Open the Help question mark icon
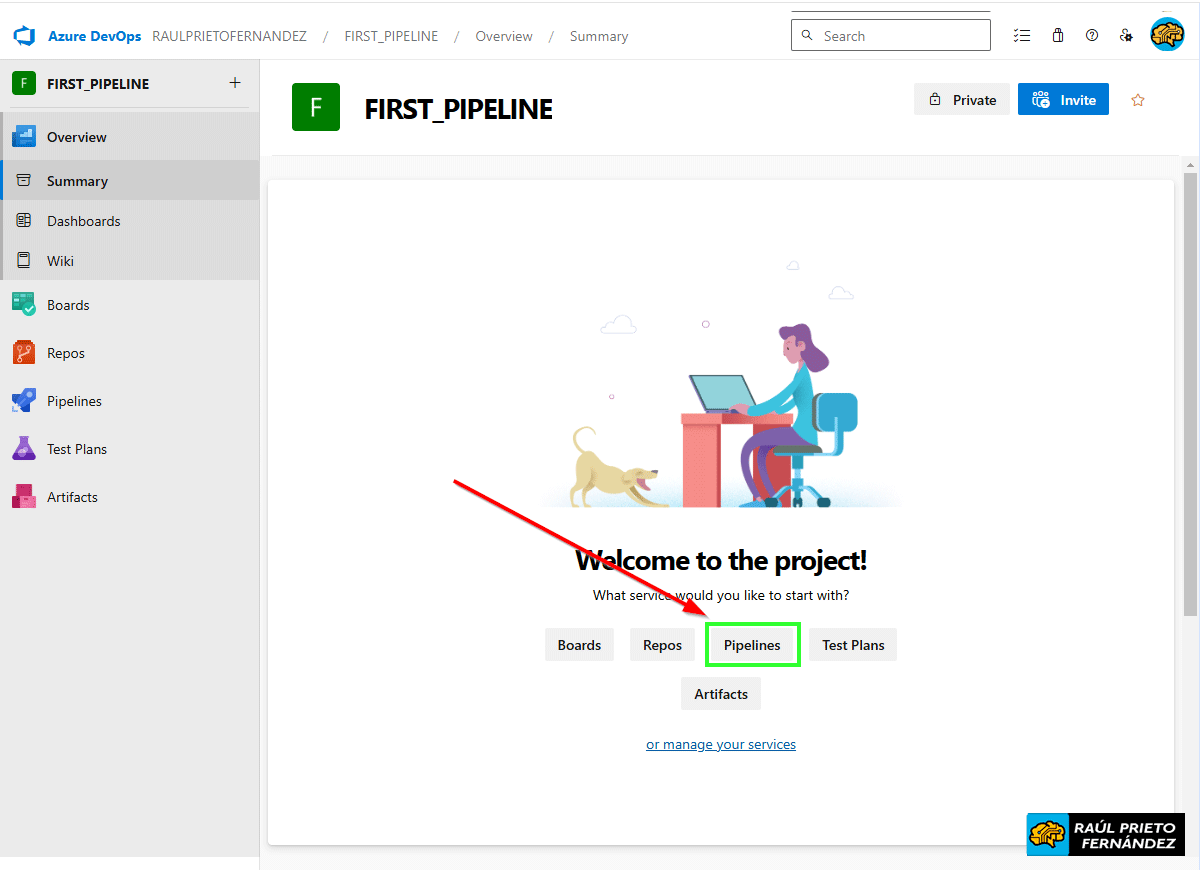Image resolution: width=1200 pixels, height=870 pixels. point(1092,36)
